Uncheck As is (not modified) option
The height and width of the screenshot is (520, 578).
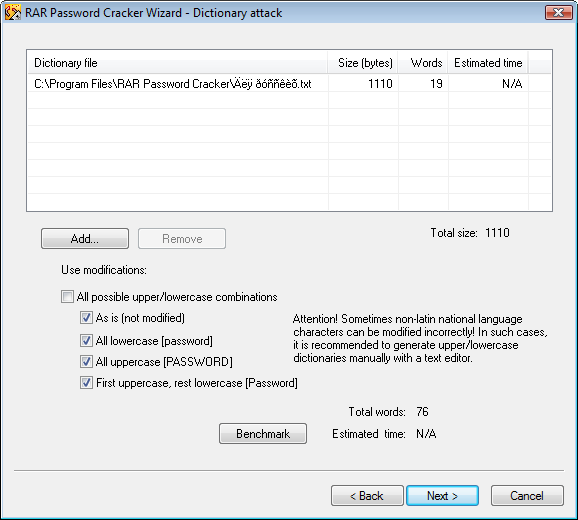click(x=86, y=318)
